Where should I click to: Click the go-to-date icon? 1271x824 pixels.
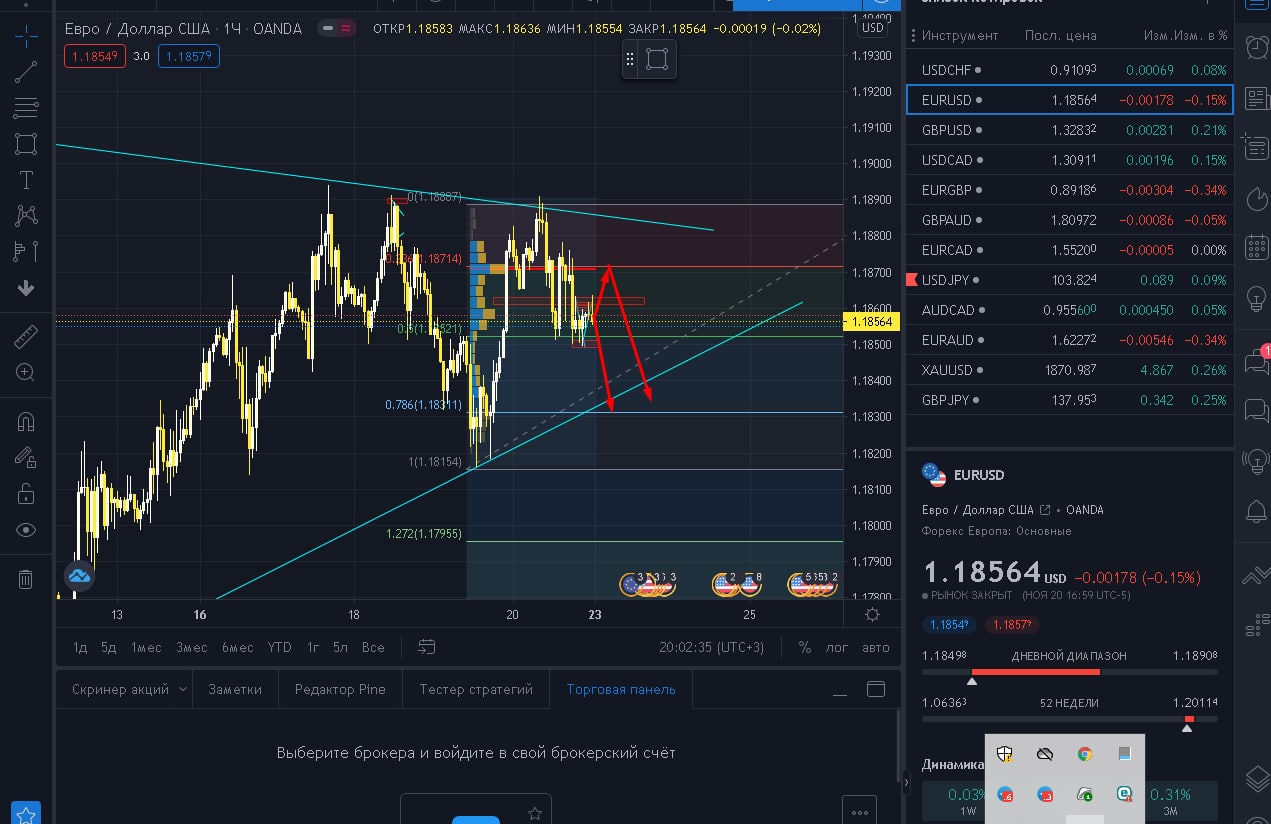(427, 647)
